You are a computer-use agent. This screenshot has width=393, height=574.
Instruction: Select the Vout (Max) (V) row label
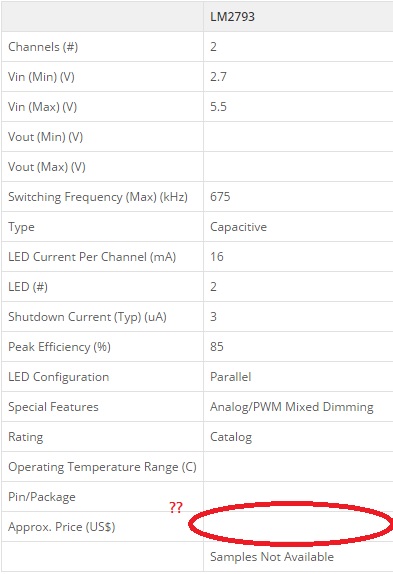point(47,167)
